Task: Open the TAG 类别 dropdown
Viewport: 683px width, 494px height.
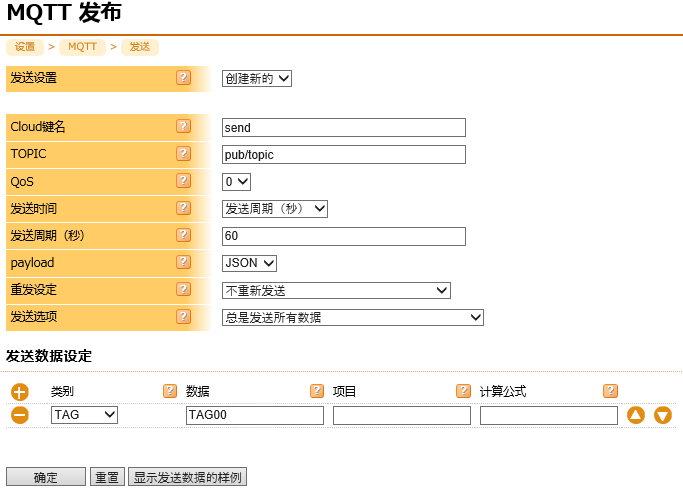Action: (x=84, y=415)
